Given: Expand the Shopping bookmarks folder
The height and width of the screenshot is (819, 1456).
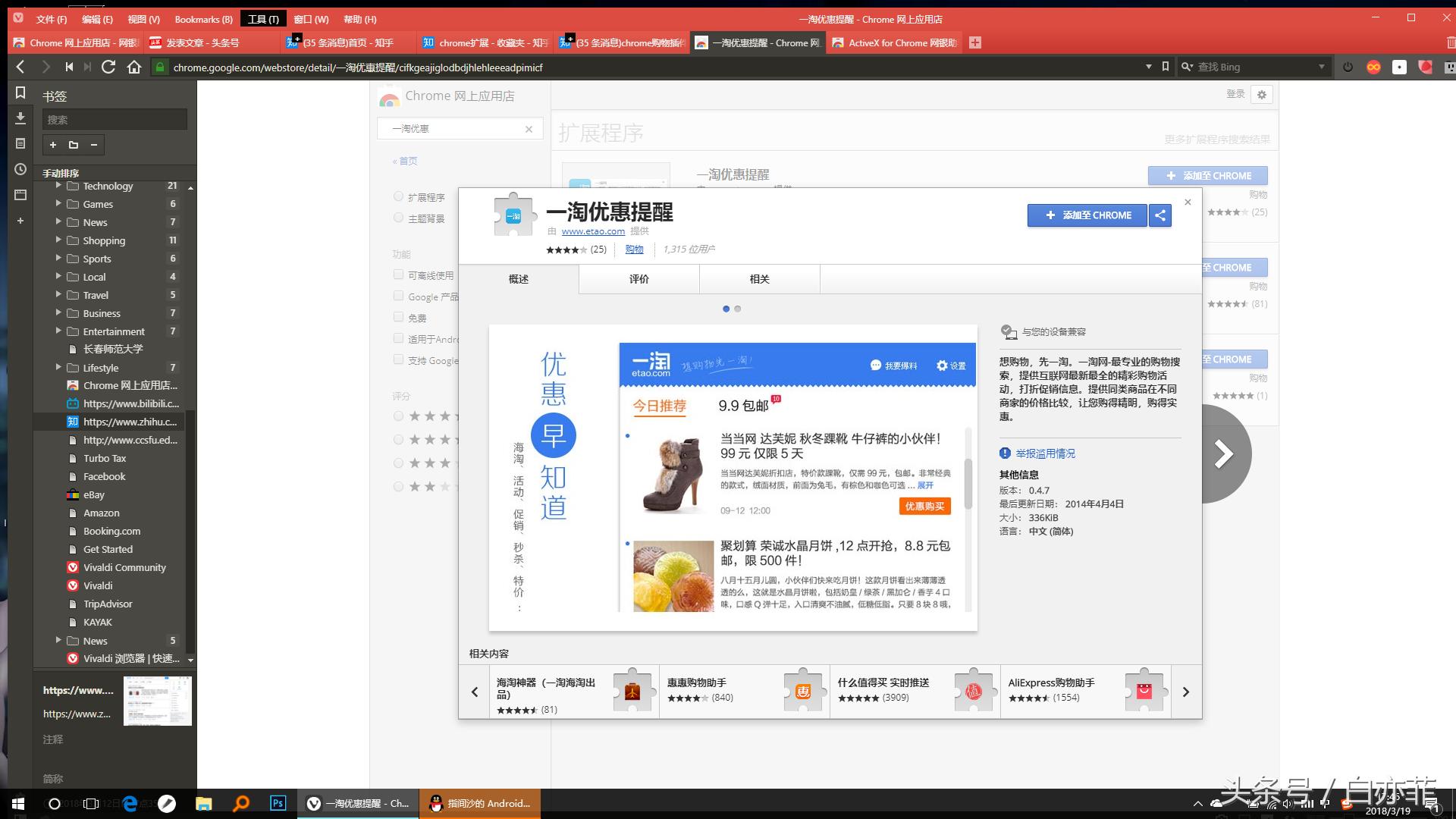Looking at the screenshot, I should [59, 240].
